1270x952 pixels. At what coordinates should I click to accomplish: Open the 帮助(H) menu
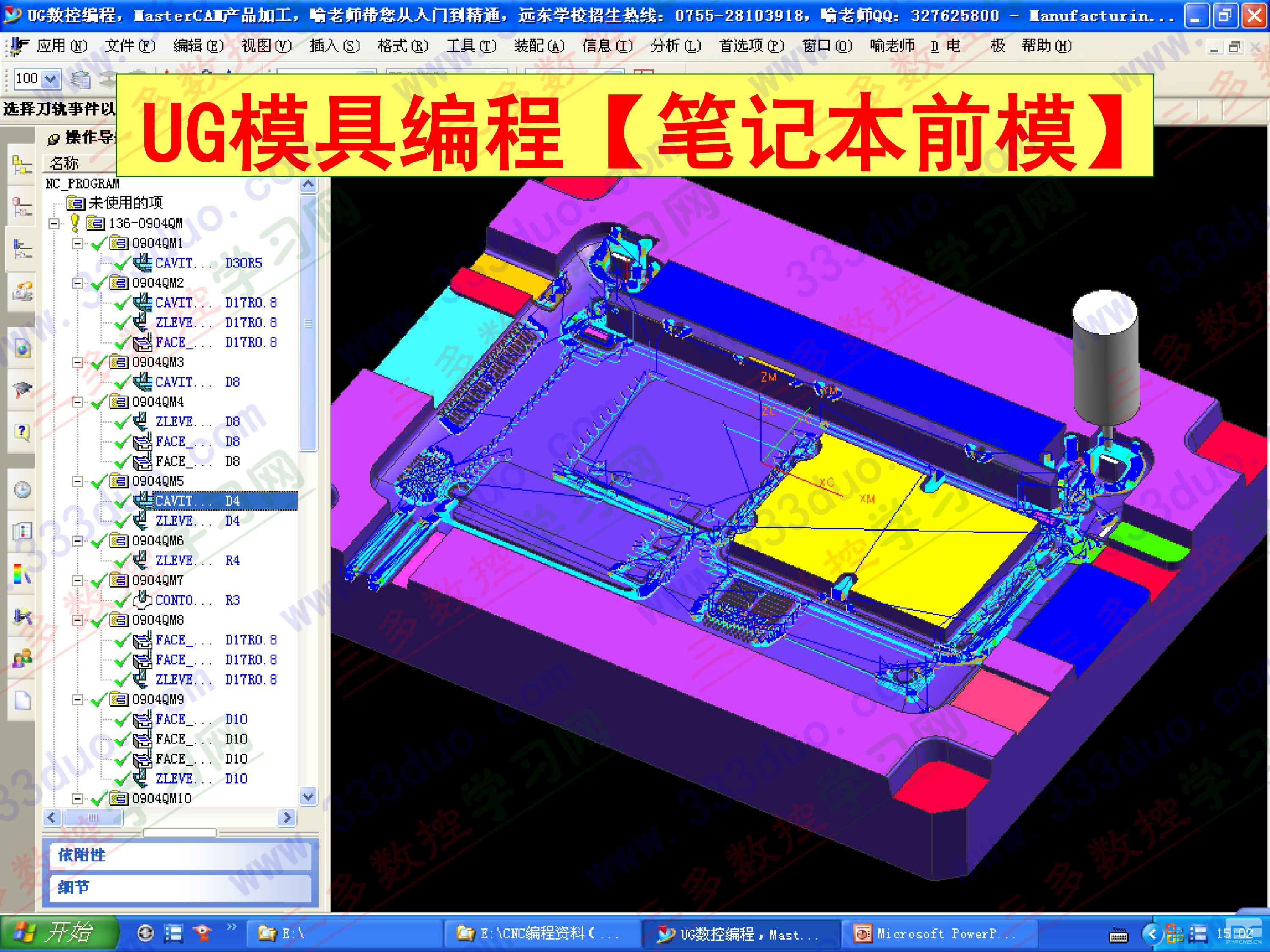[1046, 45]
